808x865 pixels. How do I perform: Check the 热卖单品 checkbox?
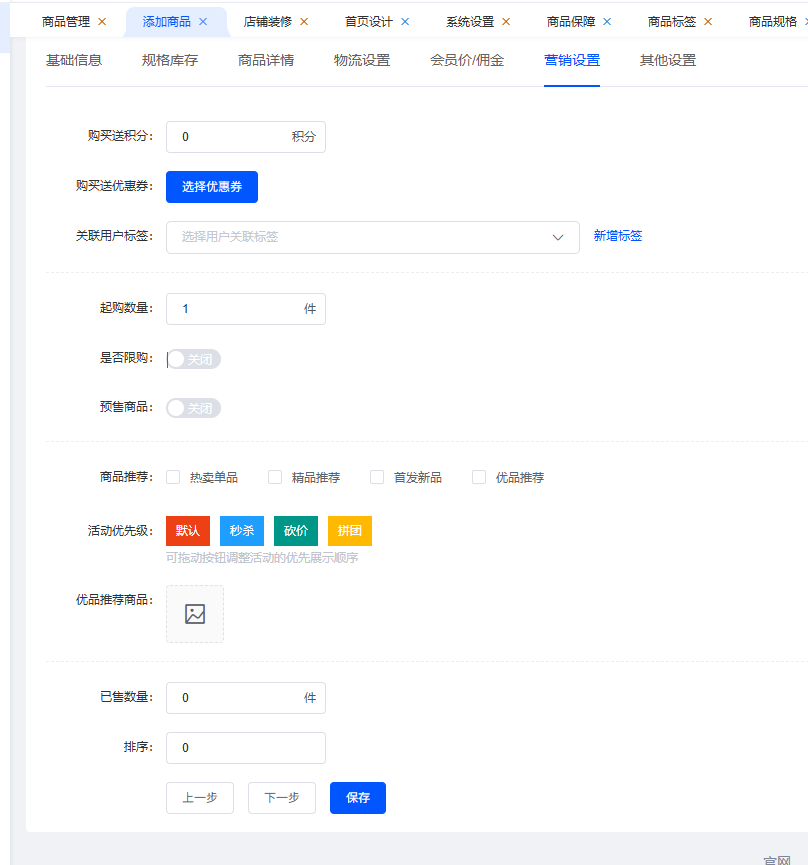pos(173,477)
